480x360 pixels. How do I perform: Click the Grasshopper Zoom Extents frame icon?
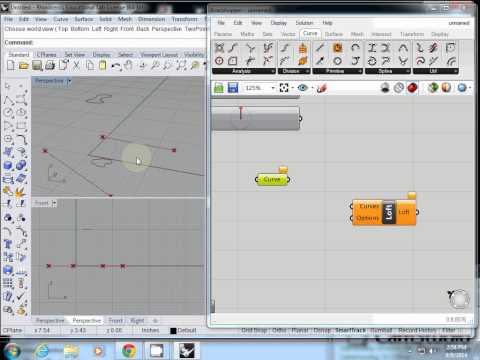point(284,88)
